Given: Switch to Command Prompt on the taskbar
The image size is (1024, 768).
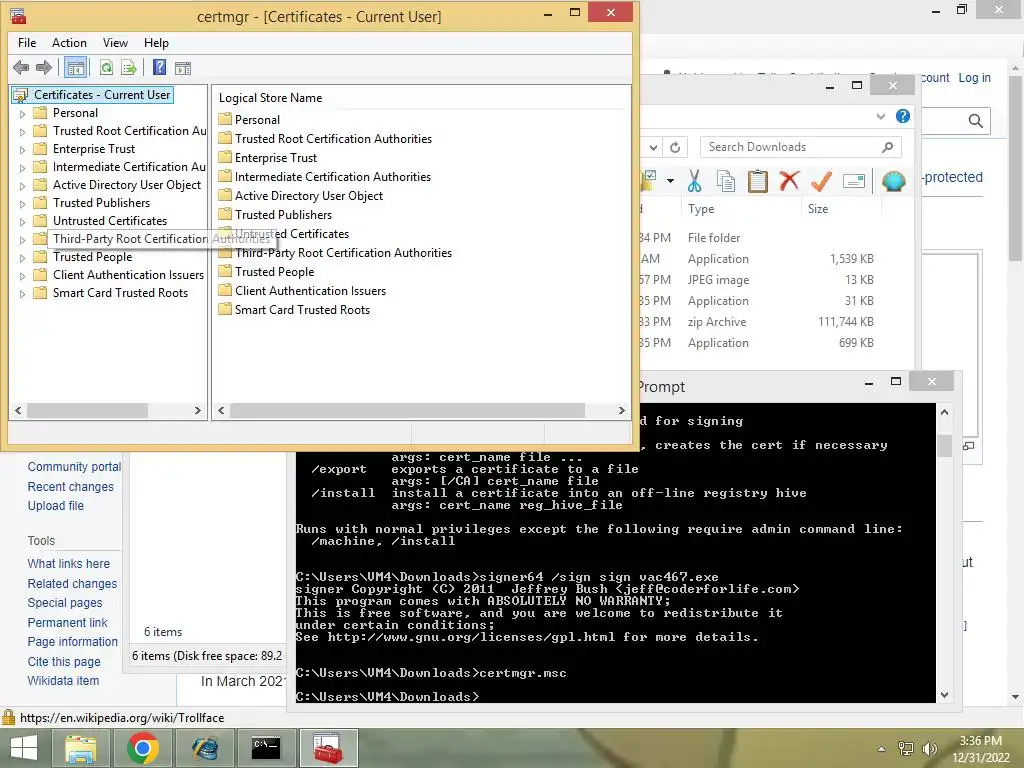Looking at the screenshot, I should pos(266,748).
